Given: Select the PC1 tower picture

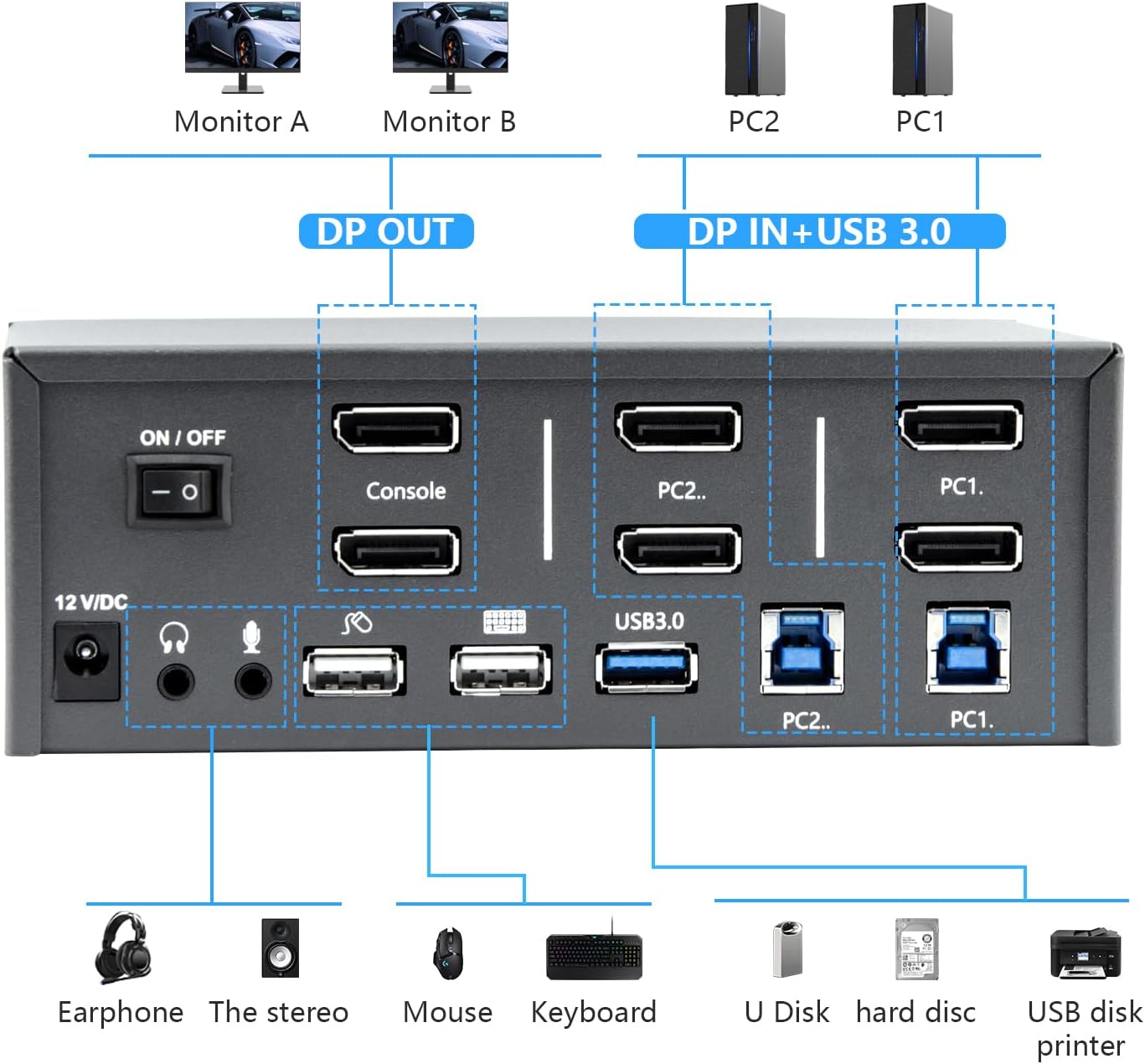Looking at the screenshot, I should (922, 49).
